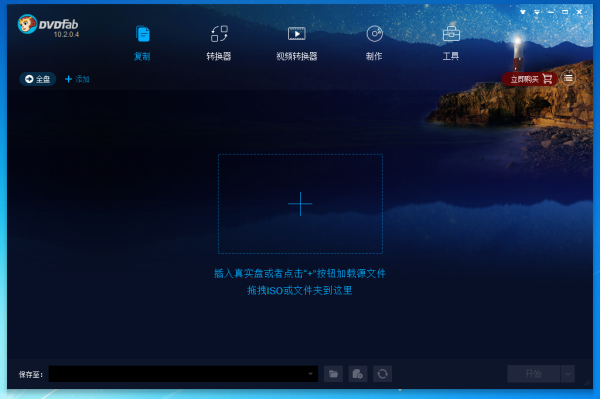Minimize the DVDFab window
This screenshot has height=399, width=600.
(x=551, y=12)
